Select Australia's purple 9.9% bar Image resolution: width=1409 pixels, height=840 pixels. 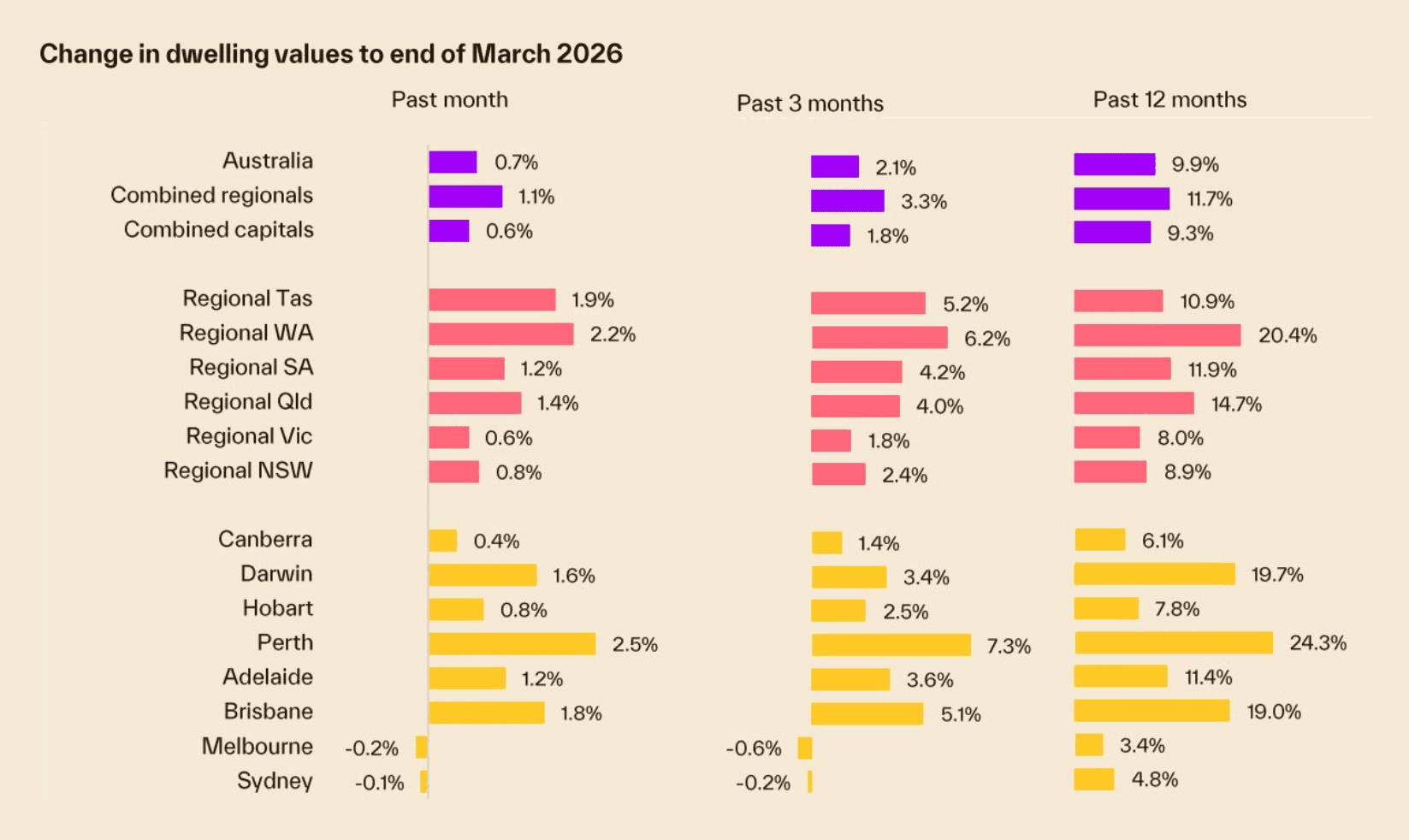pos(1114,164)
